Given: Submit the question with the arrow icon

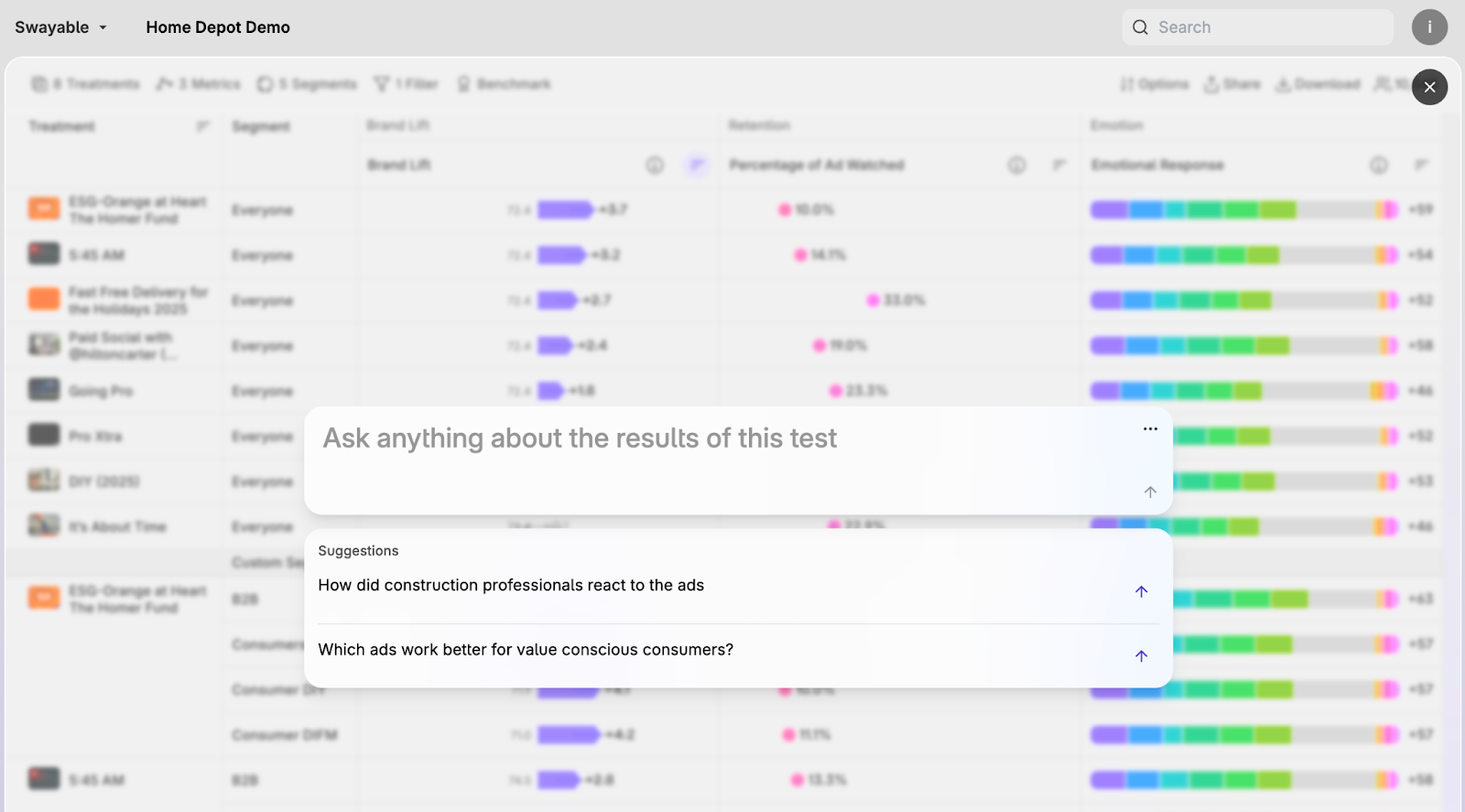Looking at the screenshot, I should click(x=1150, y=493).
